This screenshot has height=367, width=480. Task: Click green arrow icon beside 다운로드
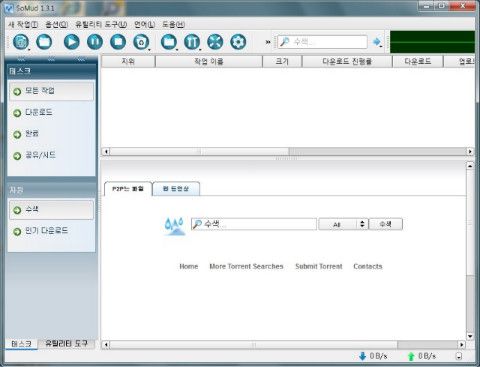[x=17, y=113]
